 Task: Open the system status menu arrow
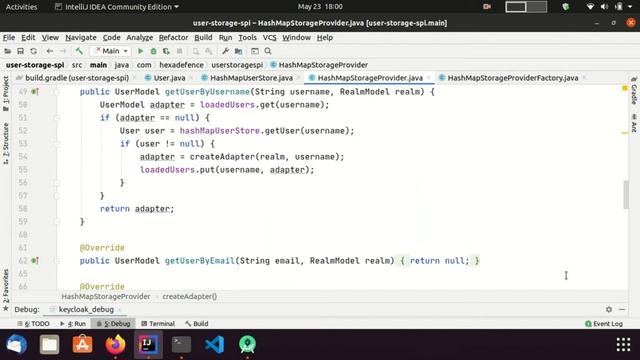pyautogui.click(x=630, y=7)
